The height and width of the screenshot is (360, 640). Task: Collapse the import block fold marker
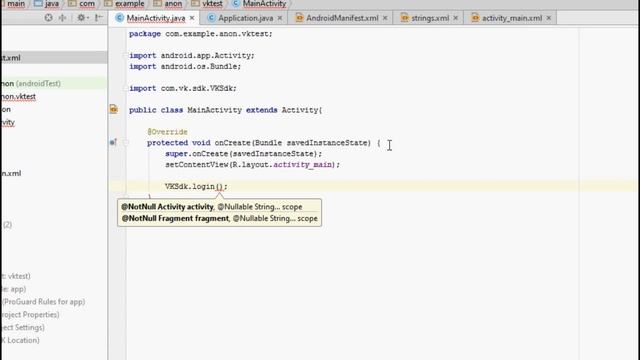pyautogui.click(x=126, y=55)
